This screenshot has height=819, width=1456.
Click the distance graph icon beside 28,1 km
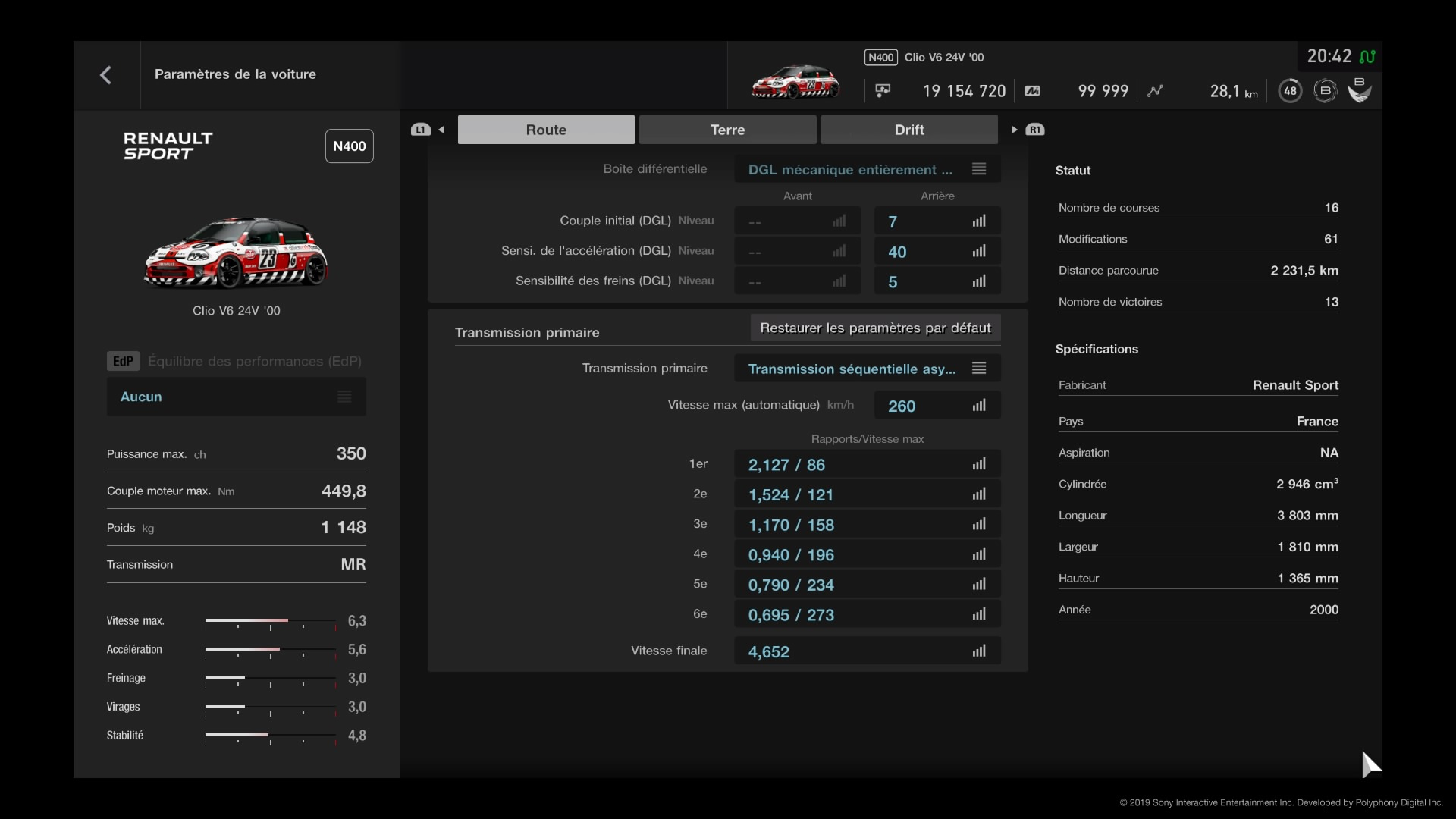[x=1155, y=91]
